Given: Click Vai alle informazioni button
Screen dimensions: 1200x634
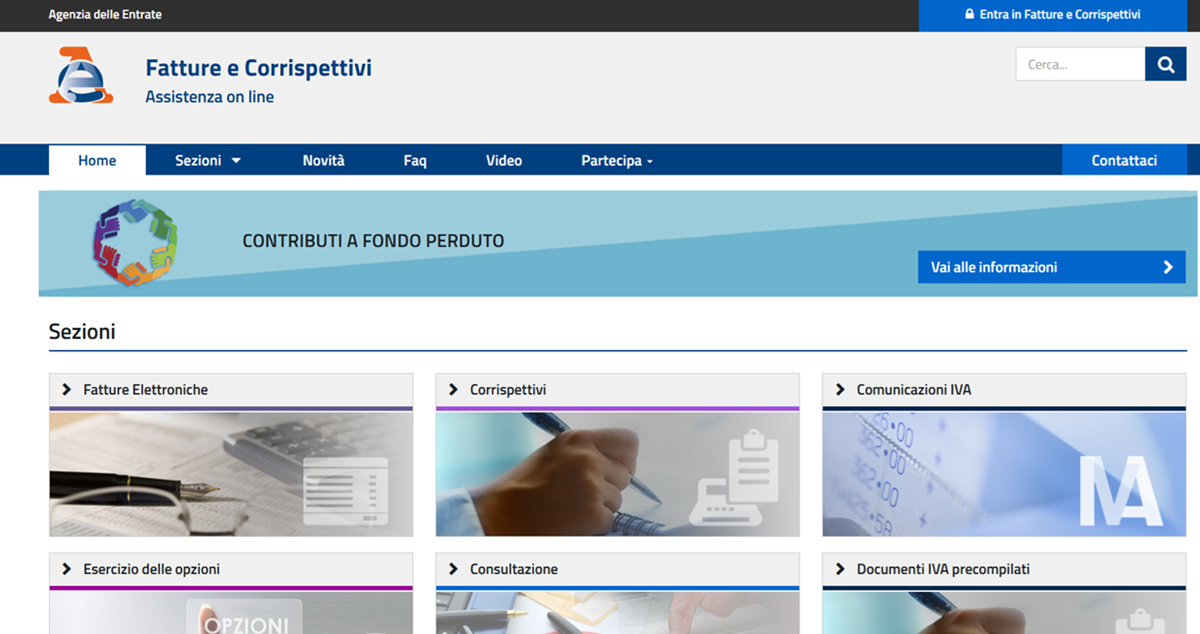Looking at the screenshot, I should point(1051,267).
